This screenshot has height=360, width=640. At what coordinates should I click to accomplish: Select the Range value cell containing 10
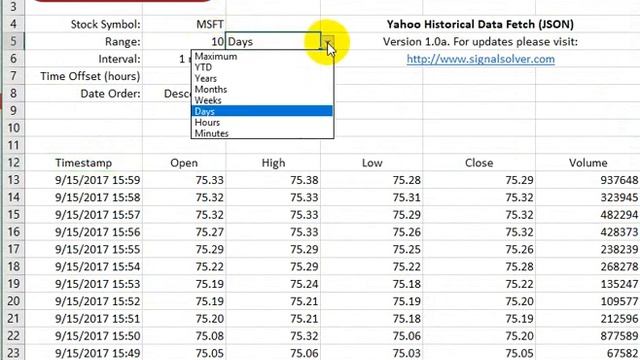(184, 42)
